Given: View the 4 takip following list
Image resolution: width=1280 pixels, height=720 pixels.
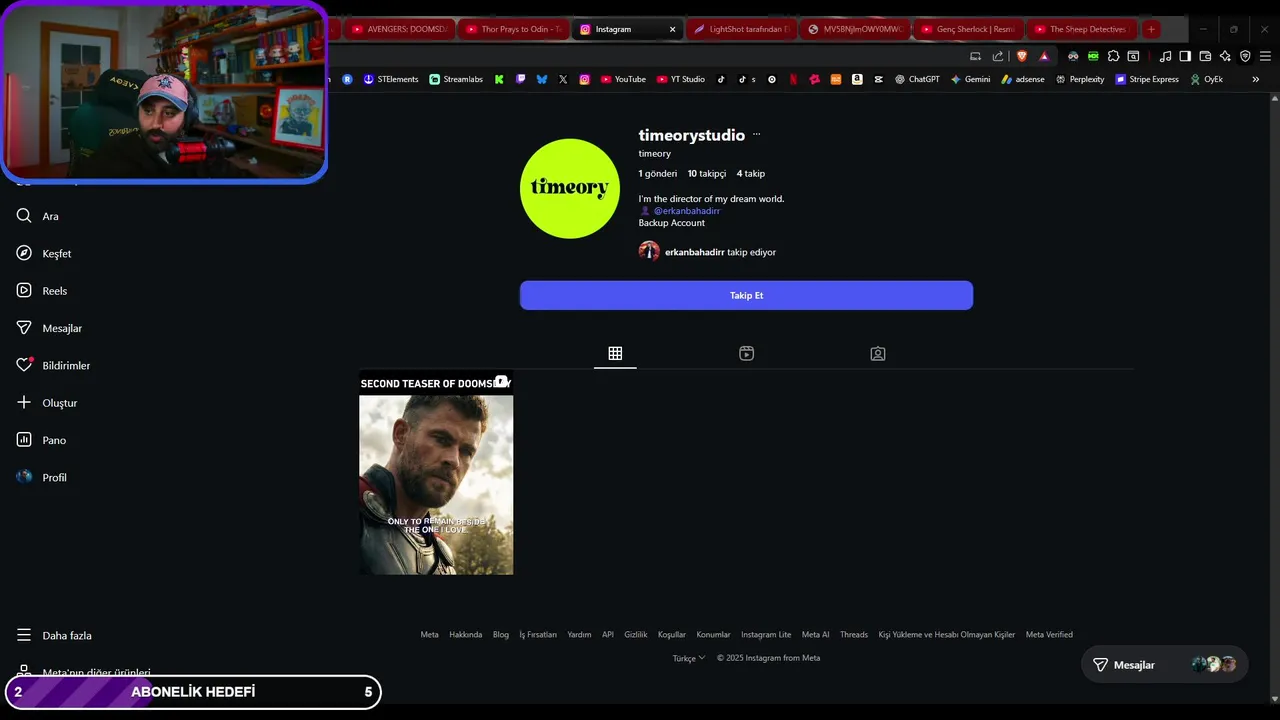Looking at the screenshot, I should (751, 174).
